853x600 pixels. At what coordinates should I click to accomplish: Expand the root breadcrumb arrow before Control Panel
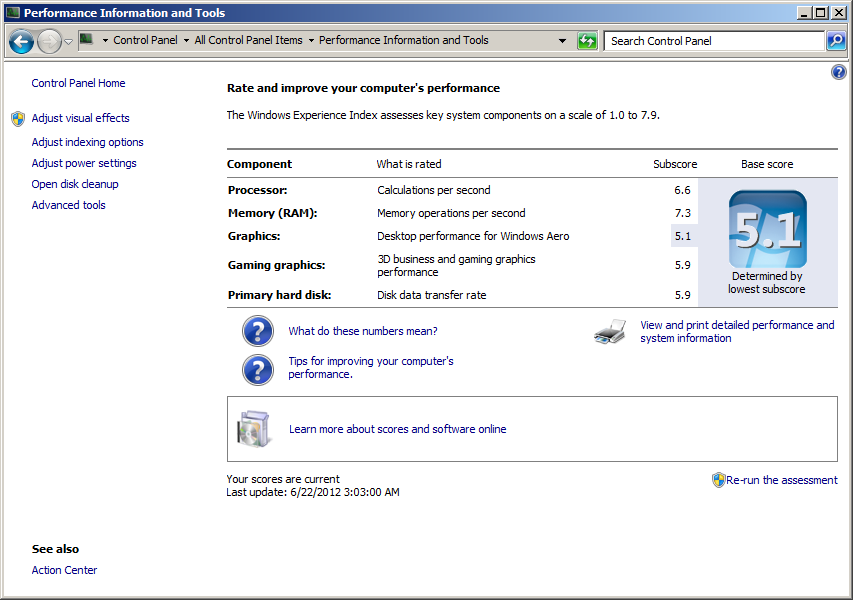point(105,40)
